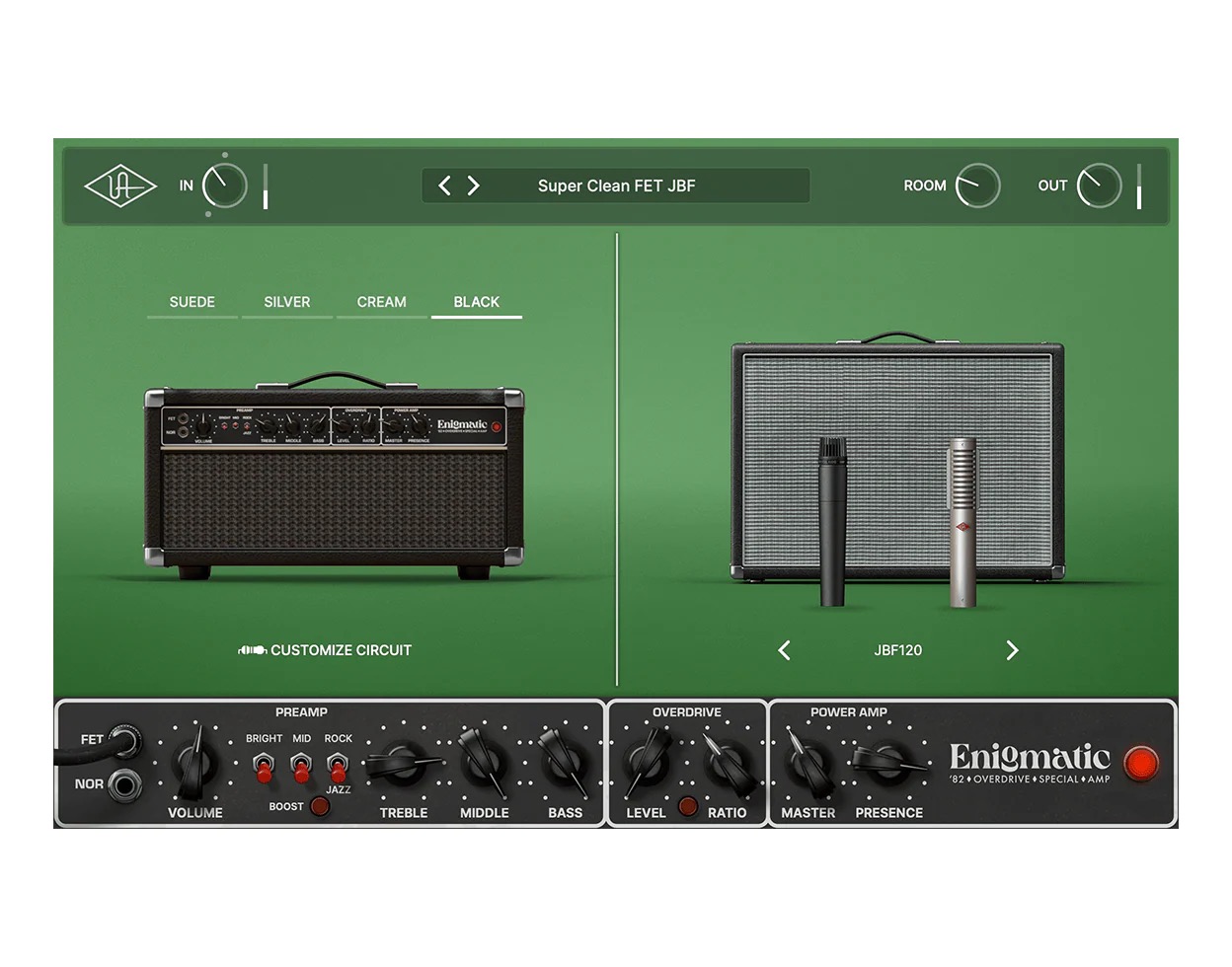Select the SUEDE amp skin tab
Viewport: 1232px width, 967px height.
click(x=192, y=302)
